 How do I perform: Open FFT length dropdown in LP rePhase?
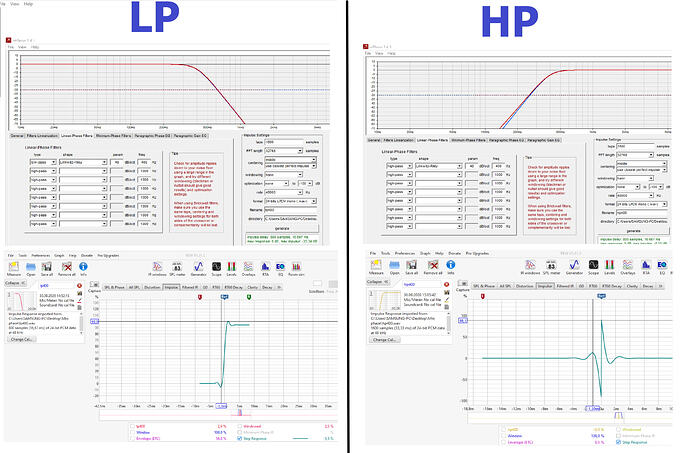click(283, 151)
